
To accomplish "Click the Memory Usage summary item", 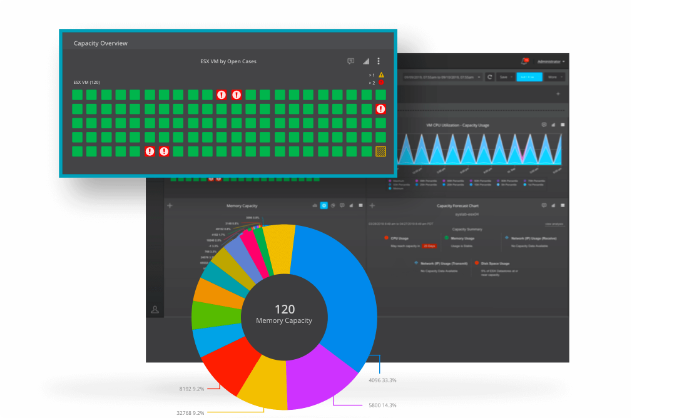I will 459,238.
